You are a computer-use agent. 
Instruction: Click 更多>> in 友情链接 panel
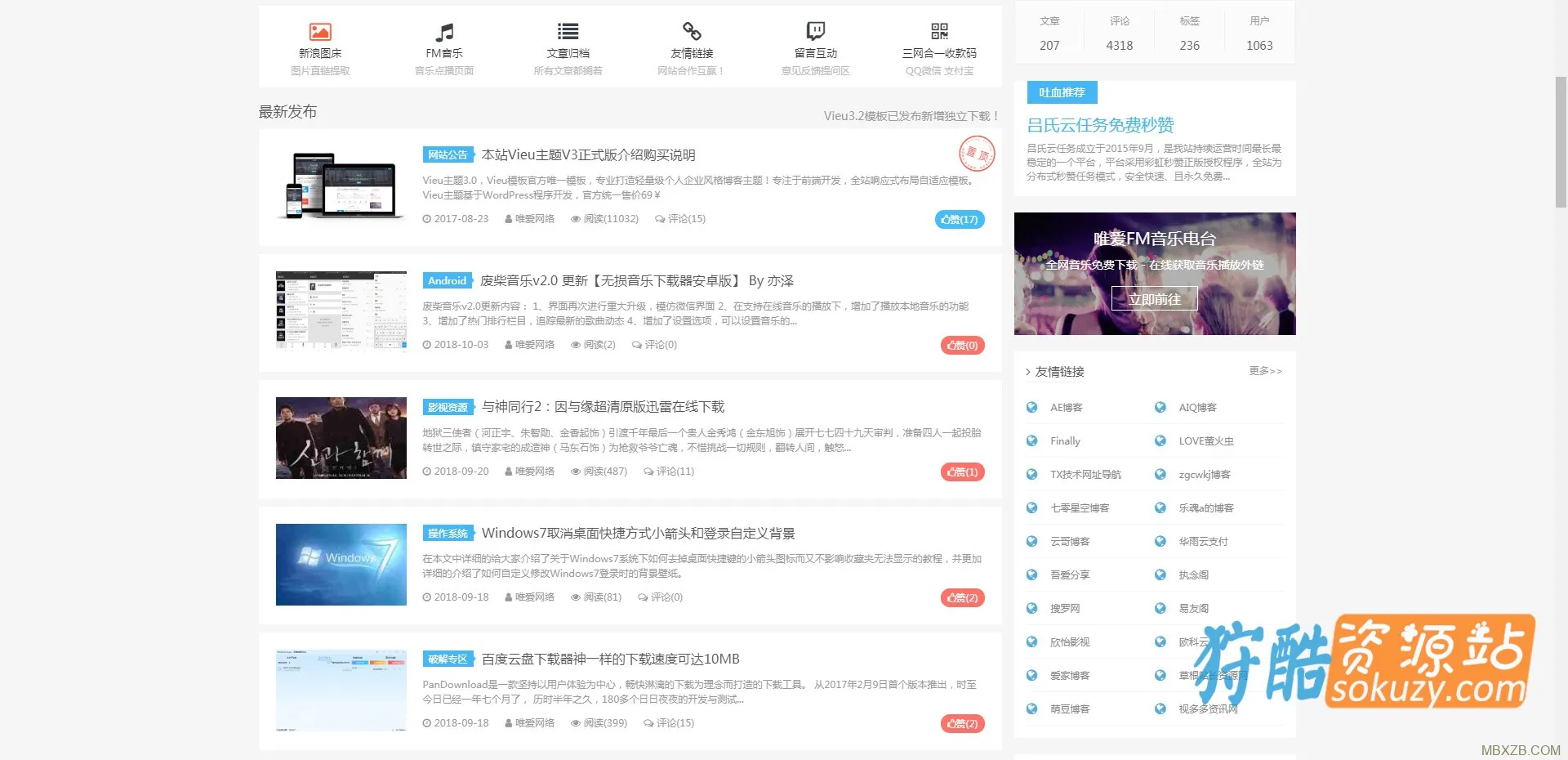coord(1265,371)
